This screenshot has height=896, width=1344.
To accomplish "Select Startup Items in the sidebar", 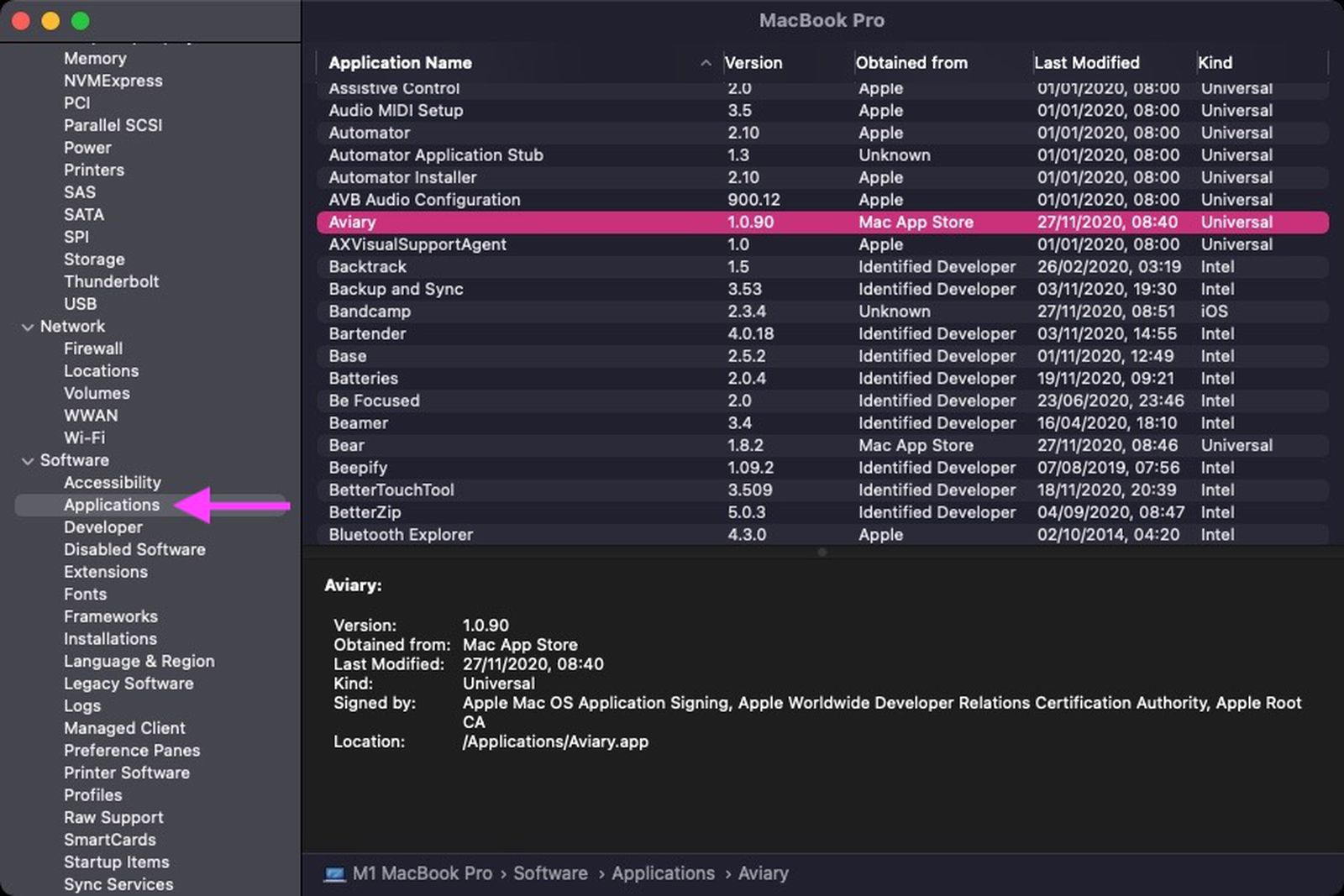I will click(x=116, y=862).
